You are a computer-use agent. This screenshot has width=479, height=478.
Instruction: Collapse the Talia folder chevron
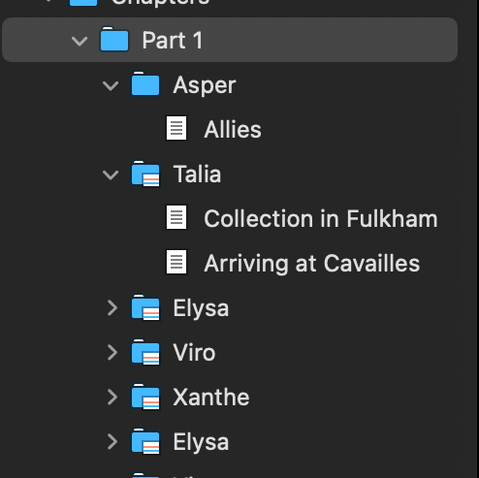click(110, 175)
